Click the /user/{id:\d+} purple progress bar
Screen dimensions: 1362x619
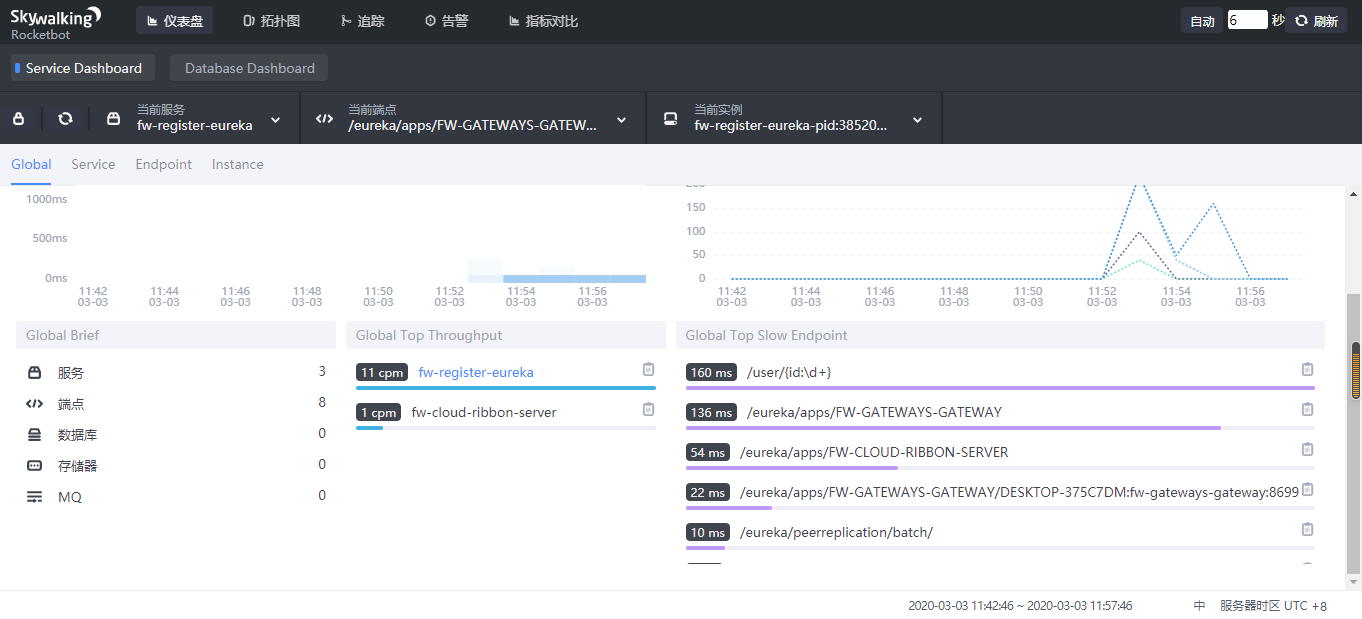point(1000,387)
